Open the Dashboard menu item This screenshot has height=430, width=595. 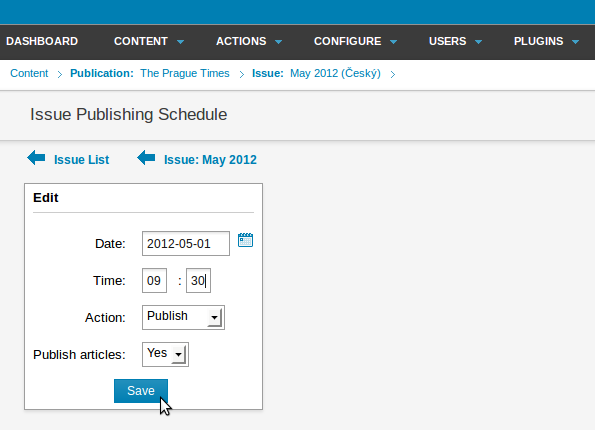[x=42, y=41]
